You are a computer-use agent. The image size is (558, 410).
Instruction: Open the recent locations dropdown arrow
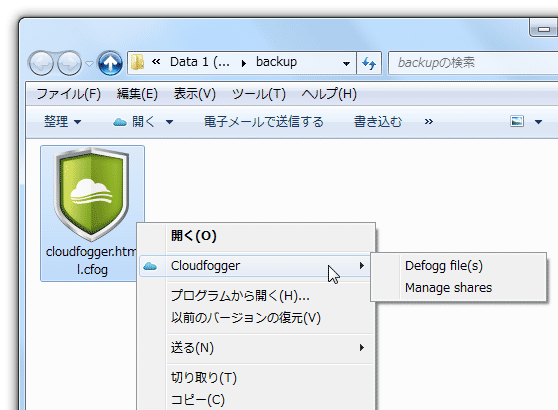pyautogui.click(x=89, y=64)
